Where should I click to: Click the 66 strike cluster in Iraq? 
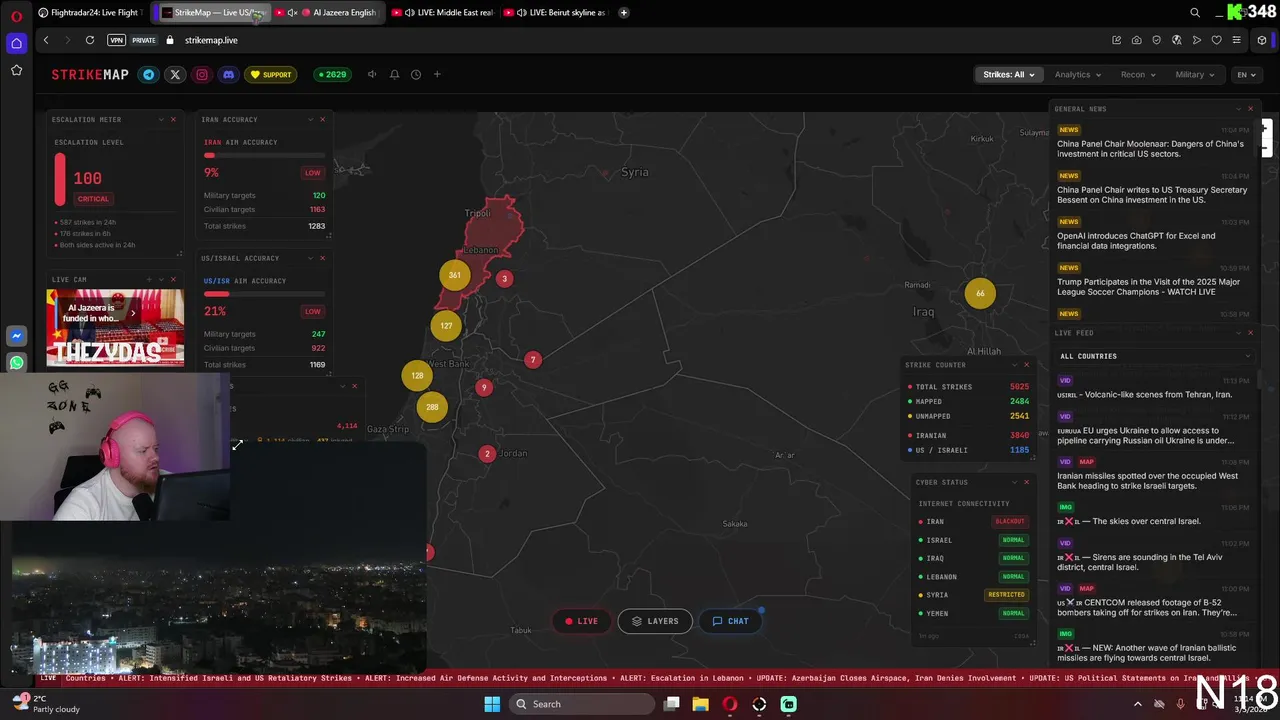[980, 293]
